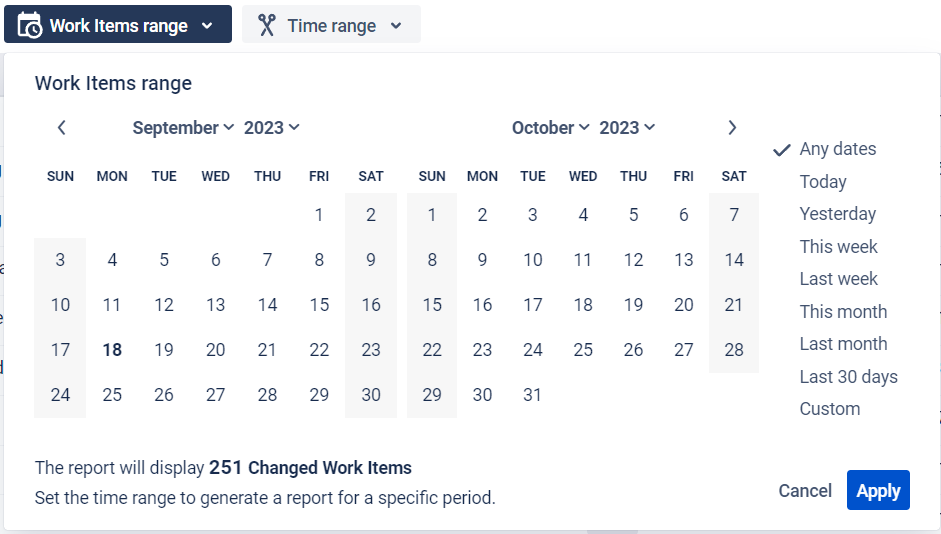Viewport: 941px width, 534px height.
Task: Open the September month dropdown
Action: (x=183, y=128)
